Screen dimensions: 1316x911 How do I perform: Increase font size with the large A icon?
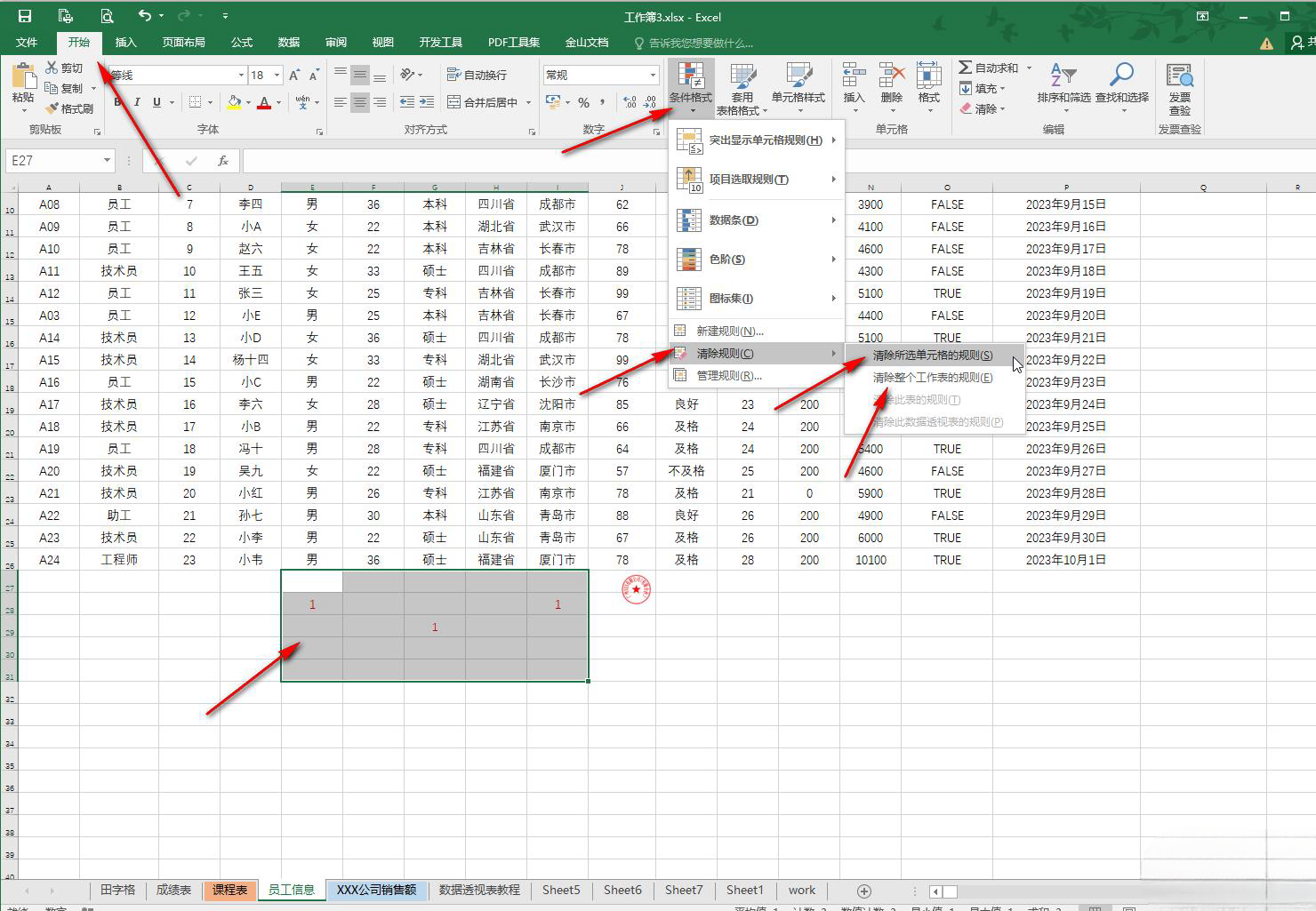[294, 75]
